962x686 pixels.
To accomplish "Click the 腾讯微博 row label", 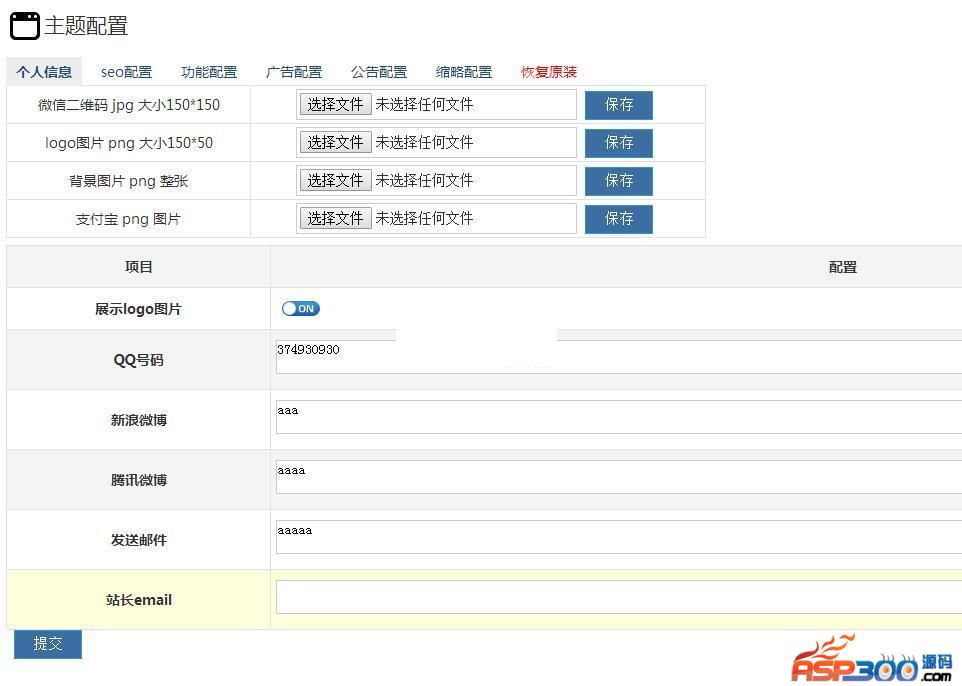I will (139, 480).
